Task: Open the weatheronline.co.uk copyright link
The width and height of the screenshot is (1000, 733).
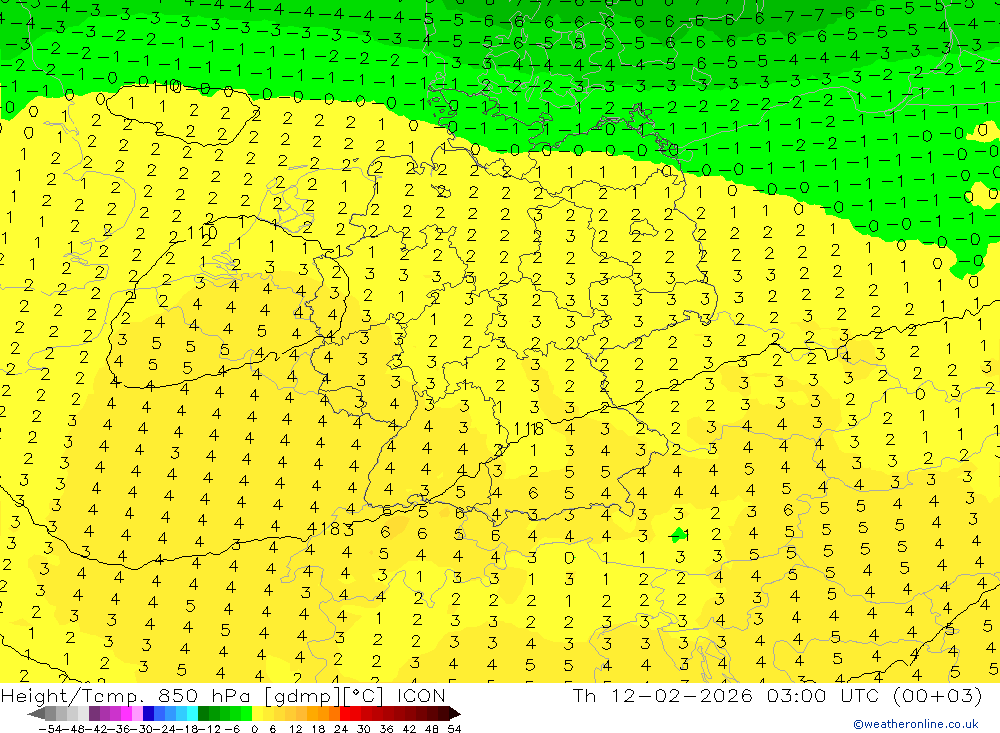Action: tap(916, 724)
